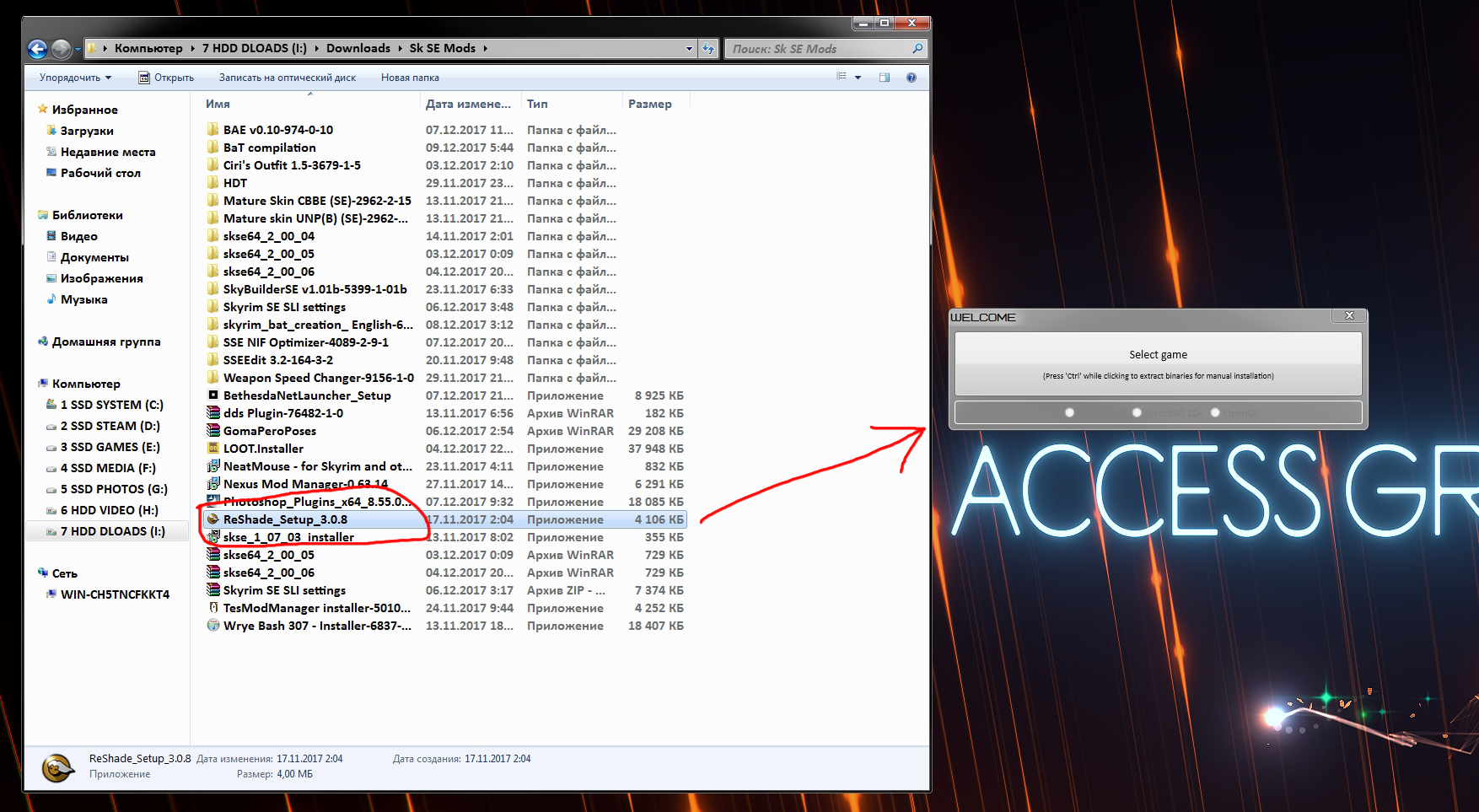Click NeatMouse application icon

213,466
